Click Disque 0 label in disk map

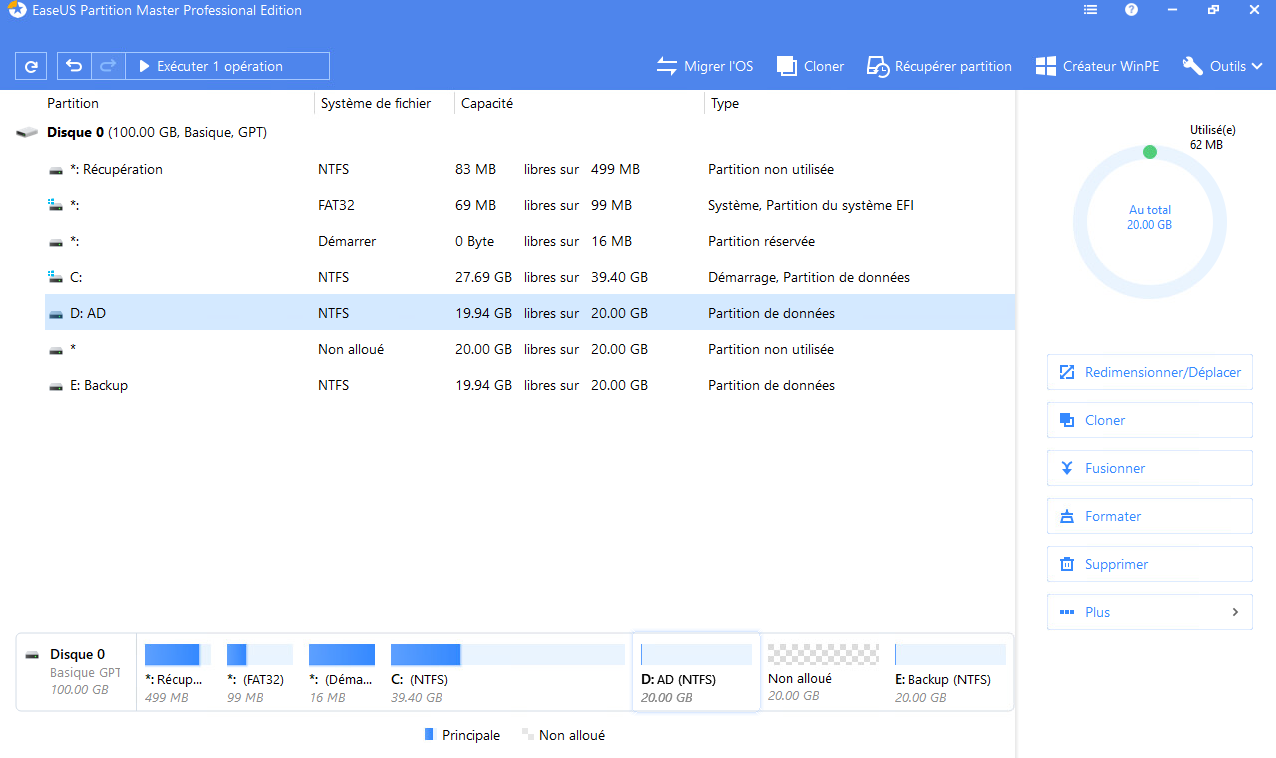pyautogui.click(x=77, y=655)
